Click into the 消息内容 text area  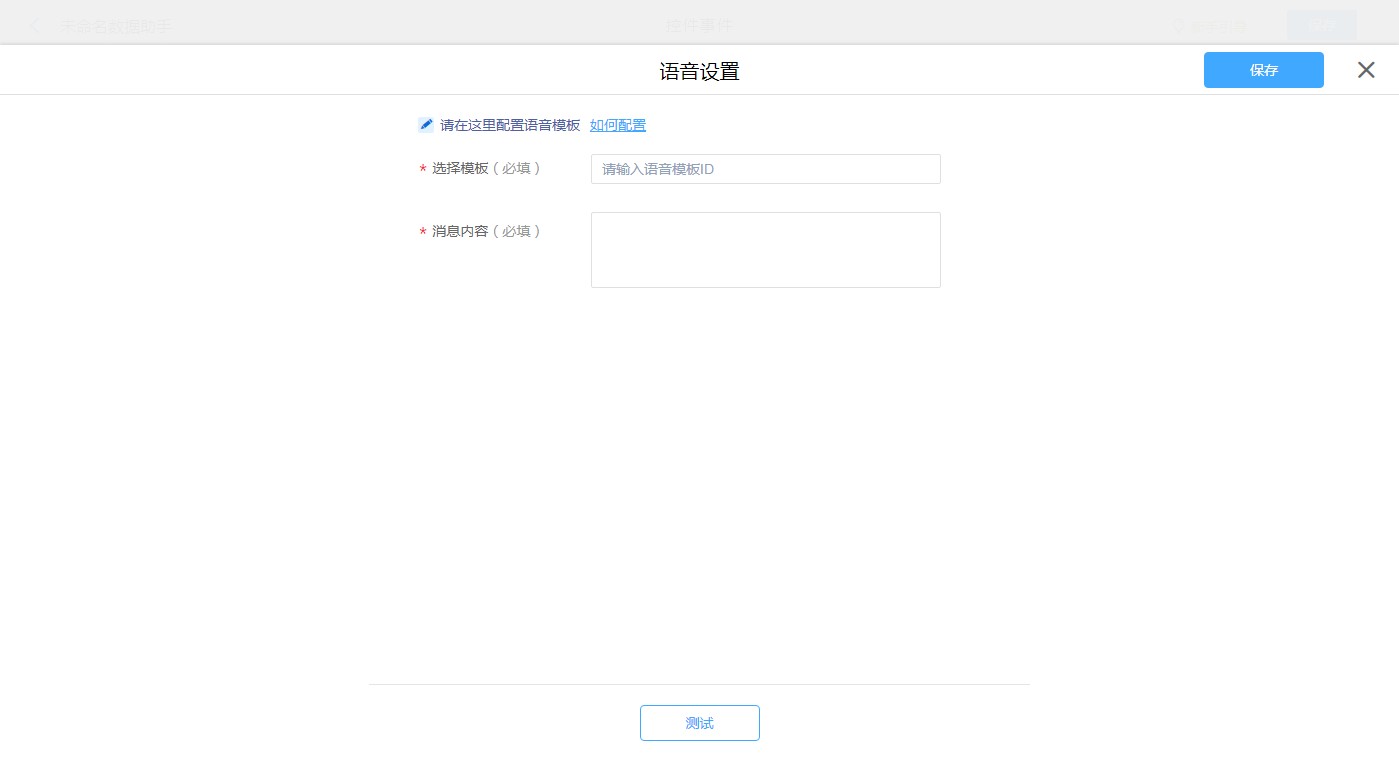click(x=765, y=250)
